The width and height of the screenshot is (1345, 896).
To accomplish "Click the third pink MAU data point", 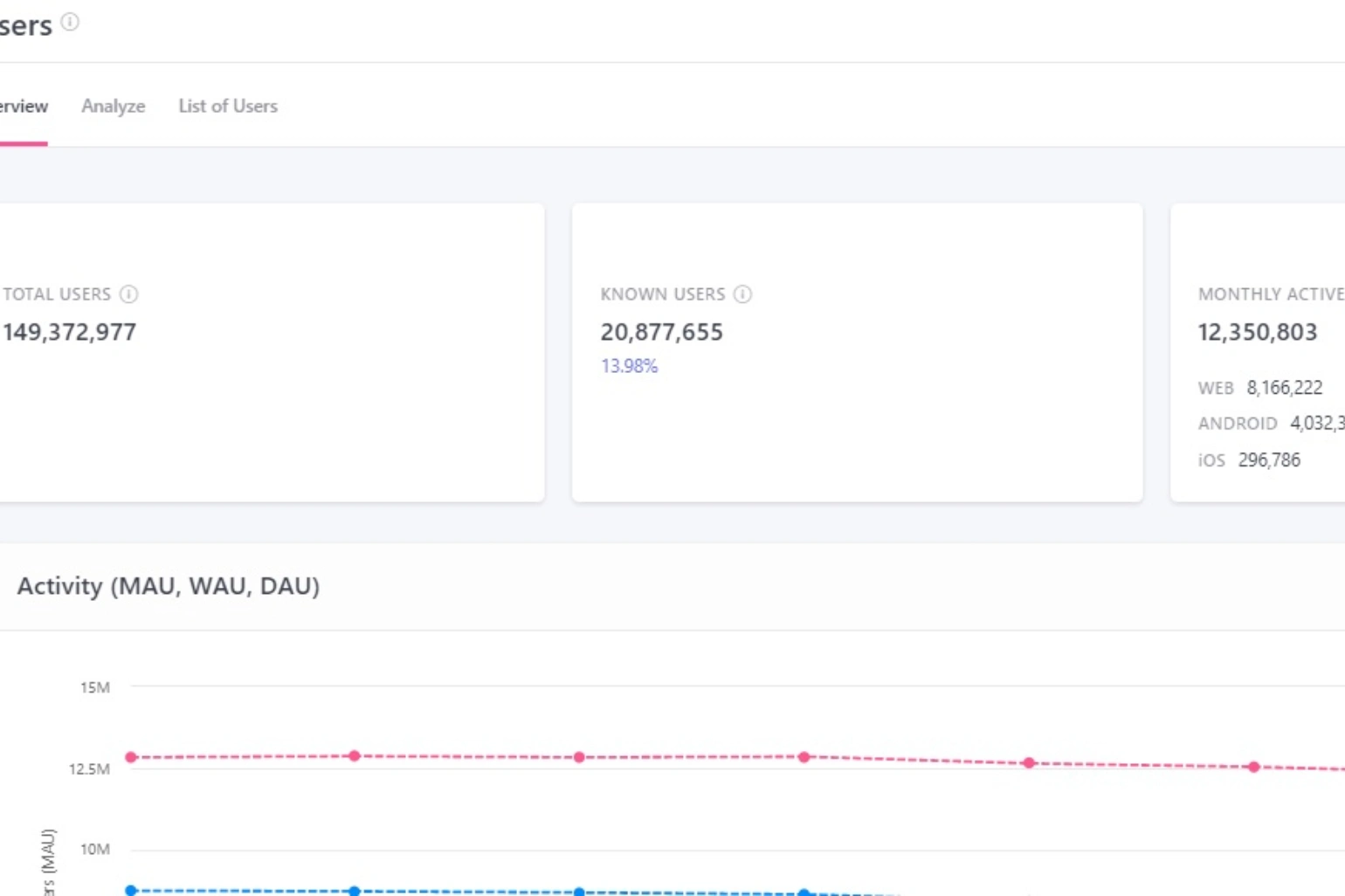I will tap(579, 757).
